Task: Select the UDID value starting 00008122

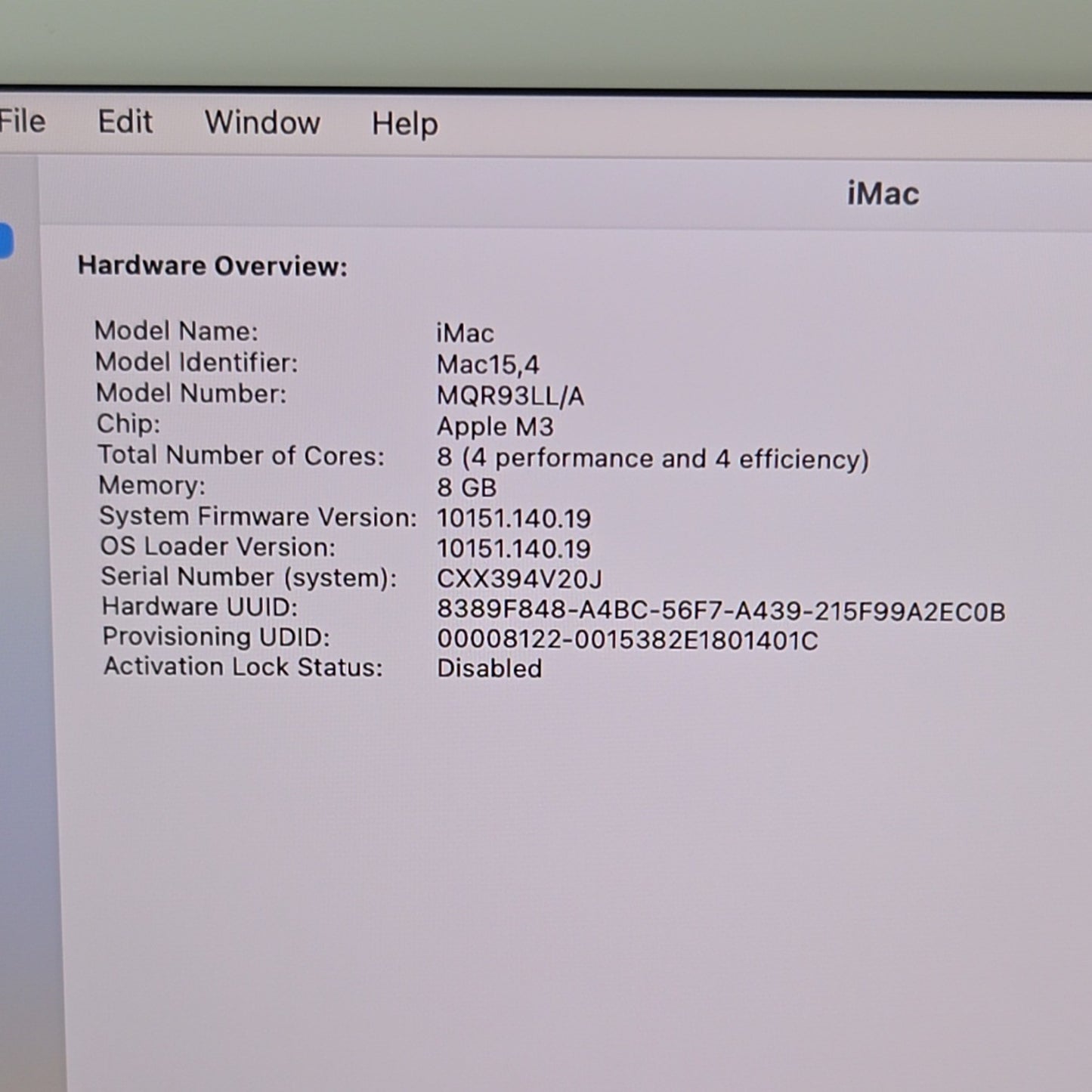Action: (x=627, y=640)
